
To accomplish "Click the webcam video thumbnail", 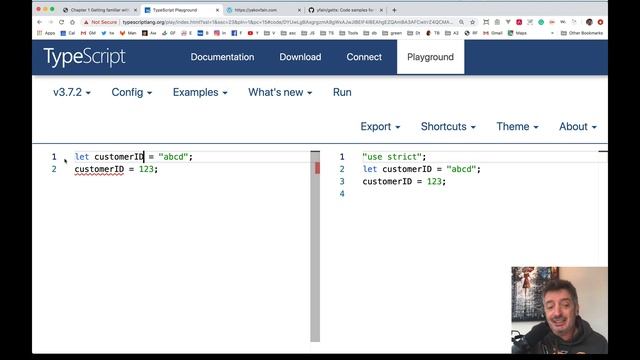I will click(560, 310).
